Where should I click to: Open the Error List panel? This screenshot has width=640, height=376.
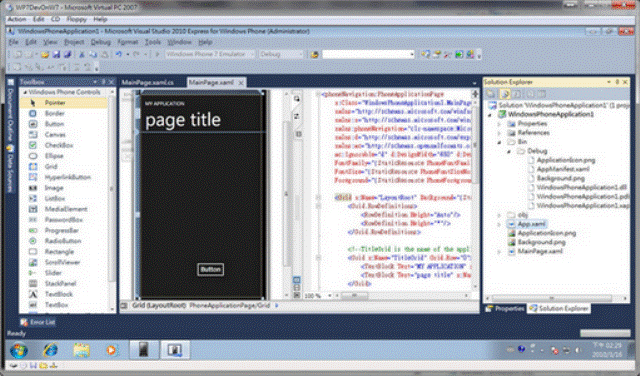coord(38,322)
